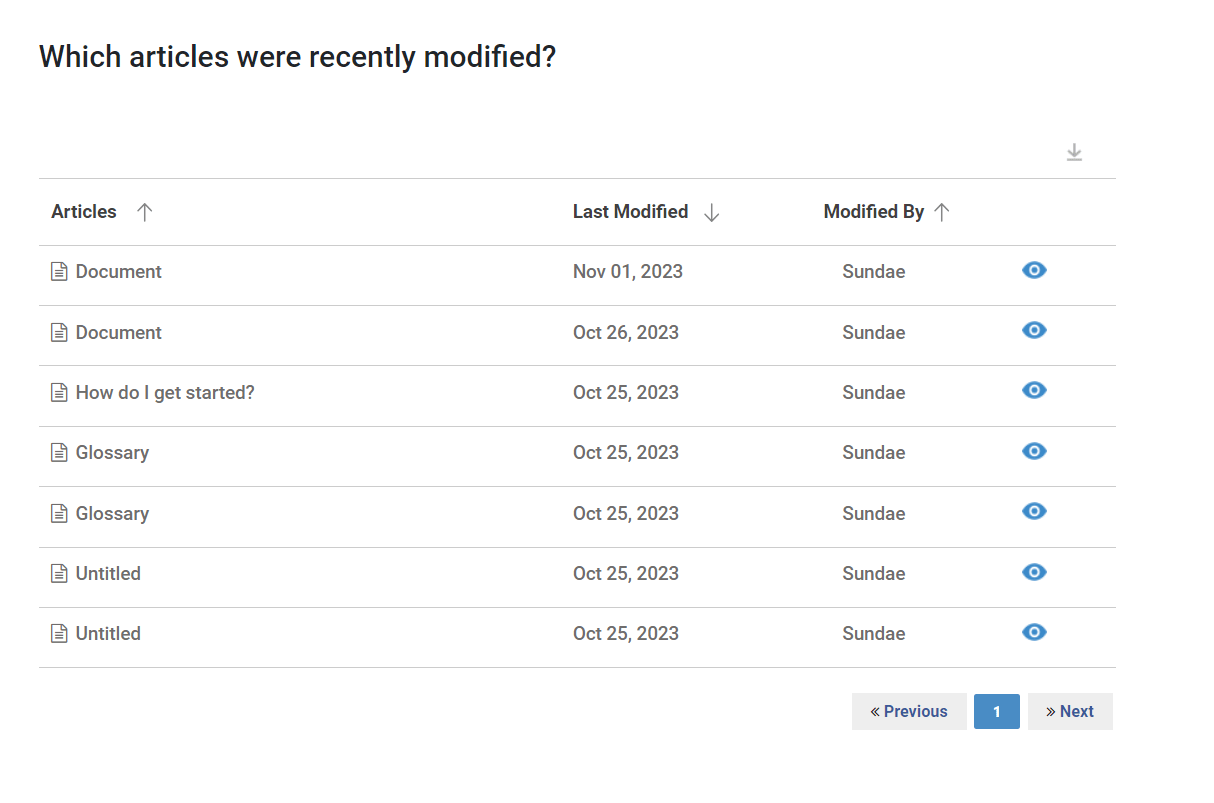The image size is (1214, 803).
Task: Click the Last Modified column header label
Action: click(630, 212)
